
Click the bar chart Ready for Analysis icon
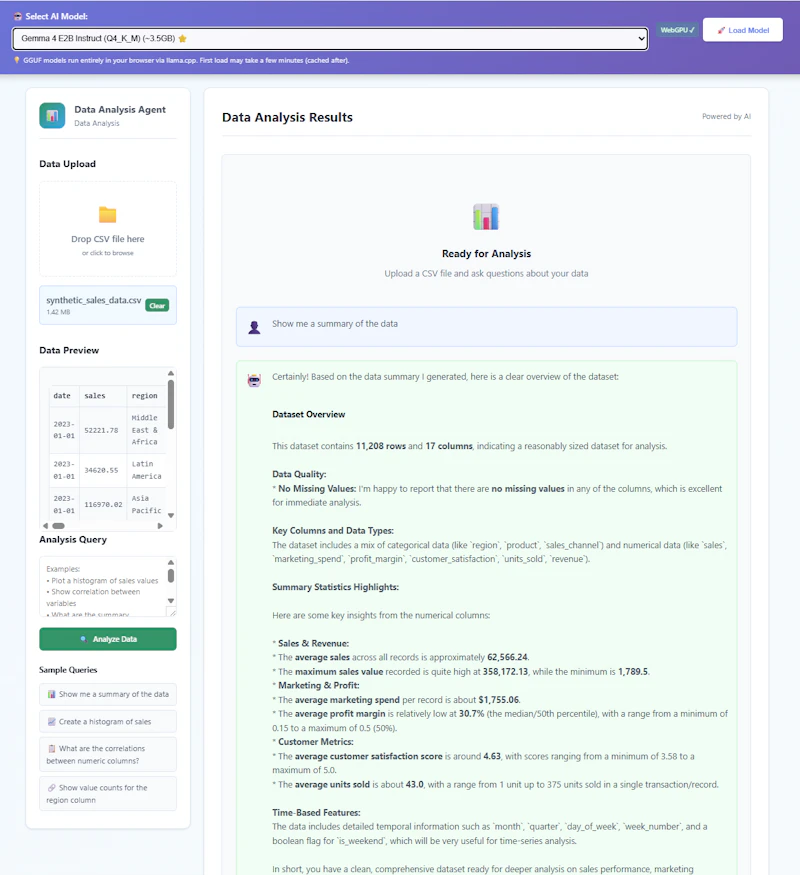click(486, 217)
